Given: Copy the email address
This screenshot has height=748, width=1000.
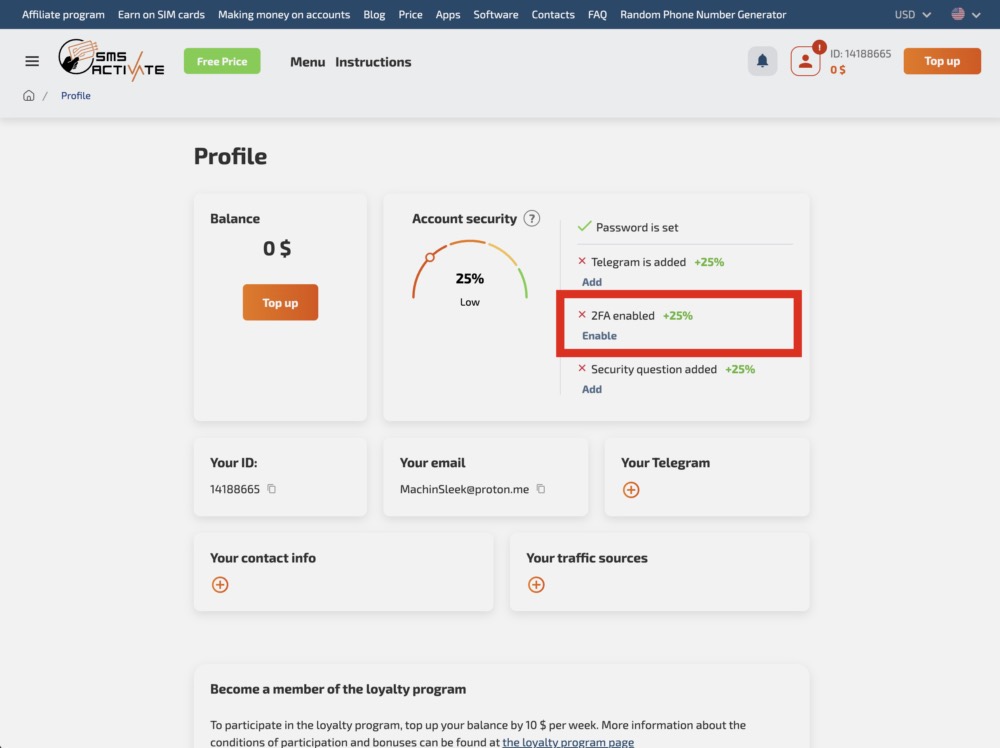Looking at the screenshot, I should click(x=541, y=489).
